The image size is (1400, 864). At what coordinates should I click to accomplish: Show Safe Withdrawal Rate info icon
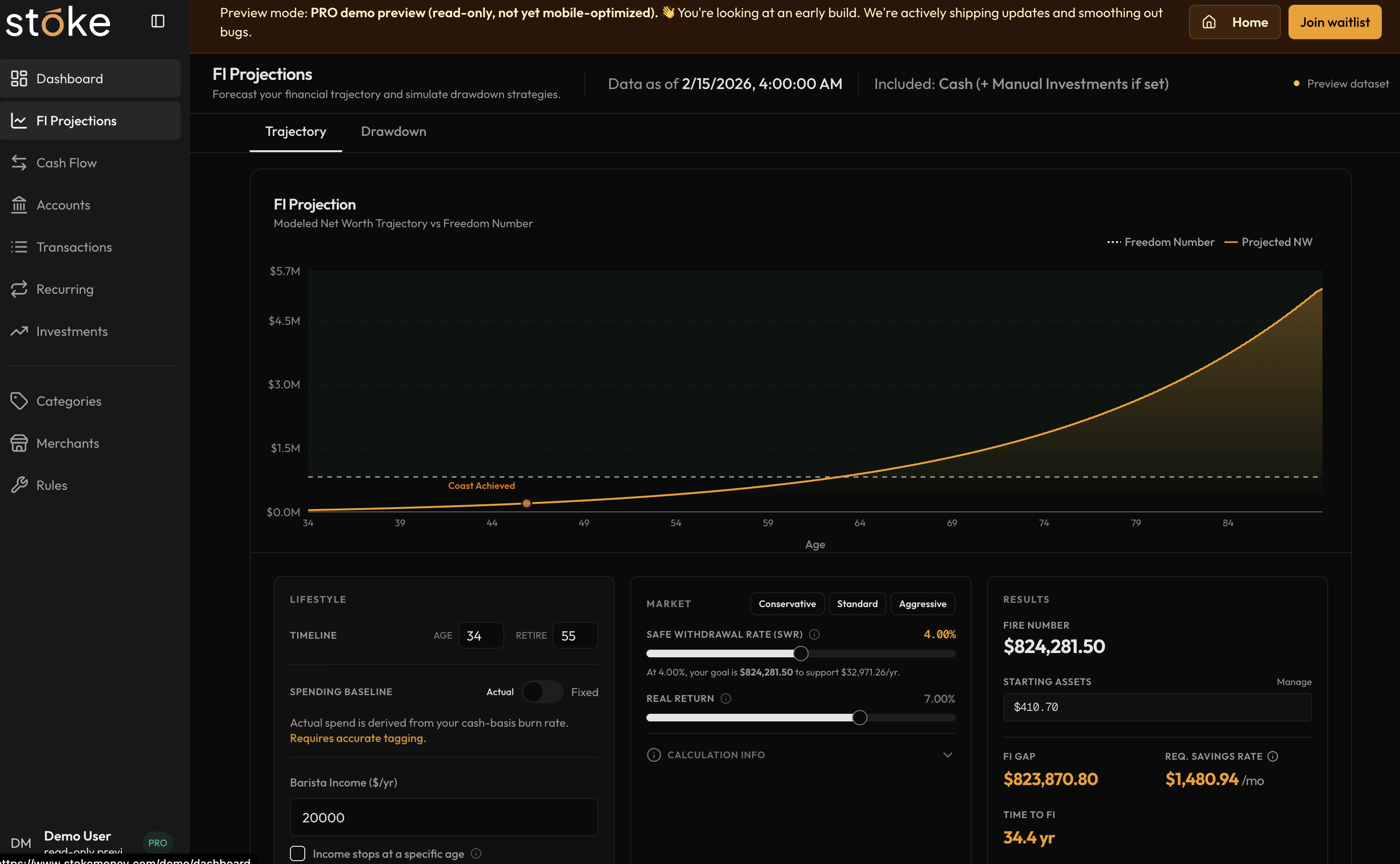tap(814, 634)
